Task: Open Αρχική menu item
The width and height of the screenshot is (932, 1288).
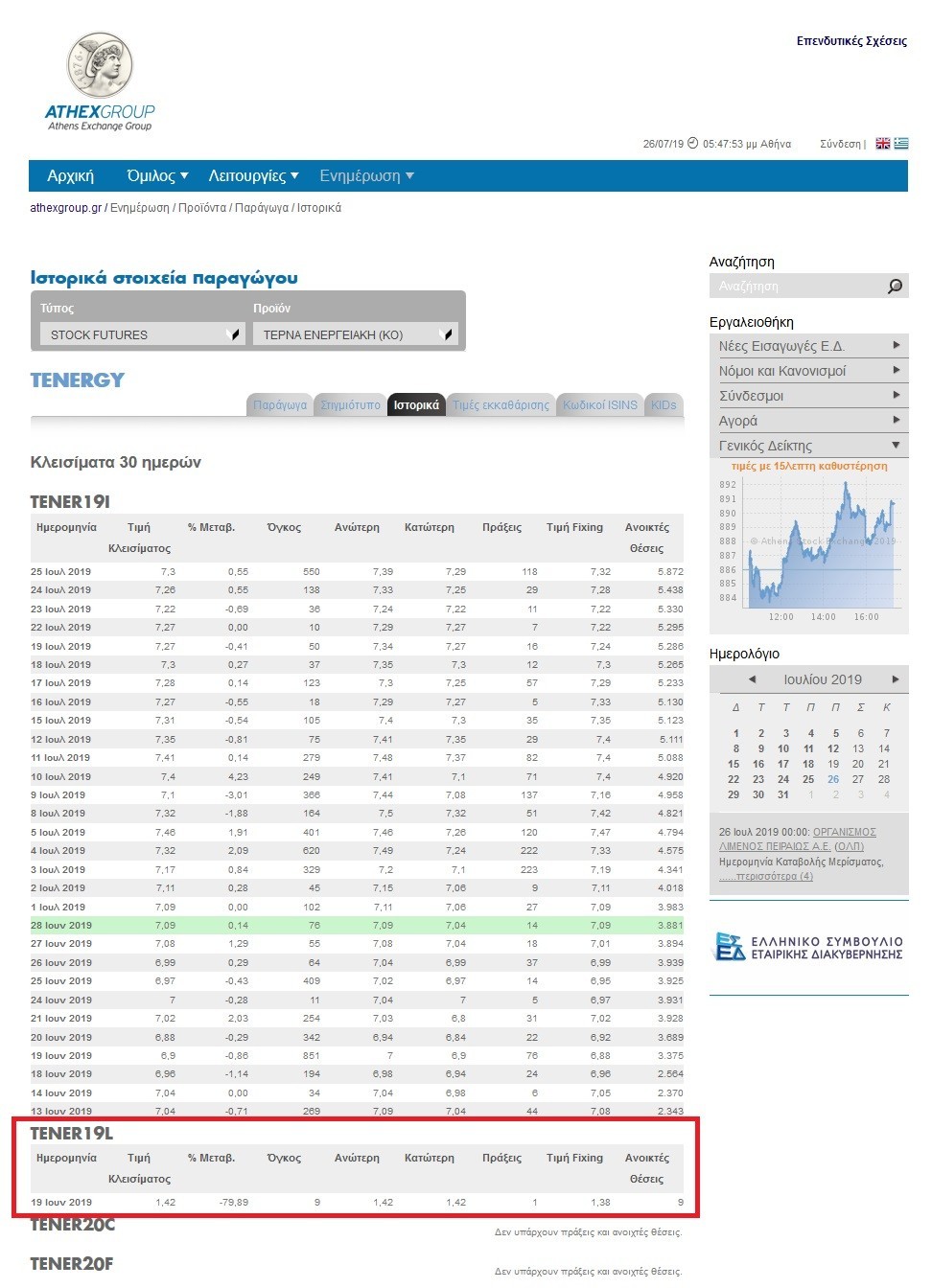Action: pyautogui.click(x=71, y=176)
